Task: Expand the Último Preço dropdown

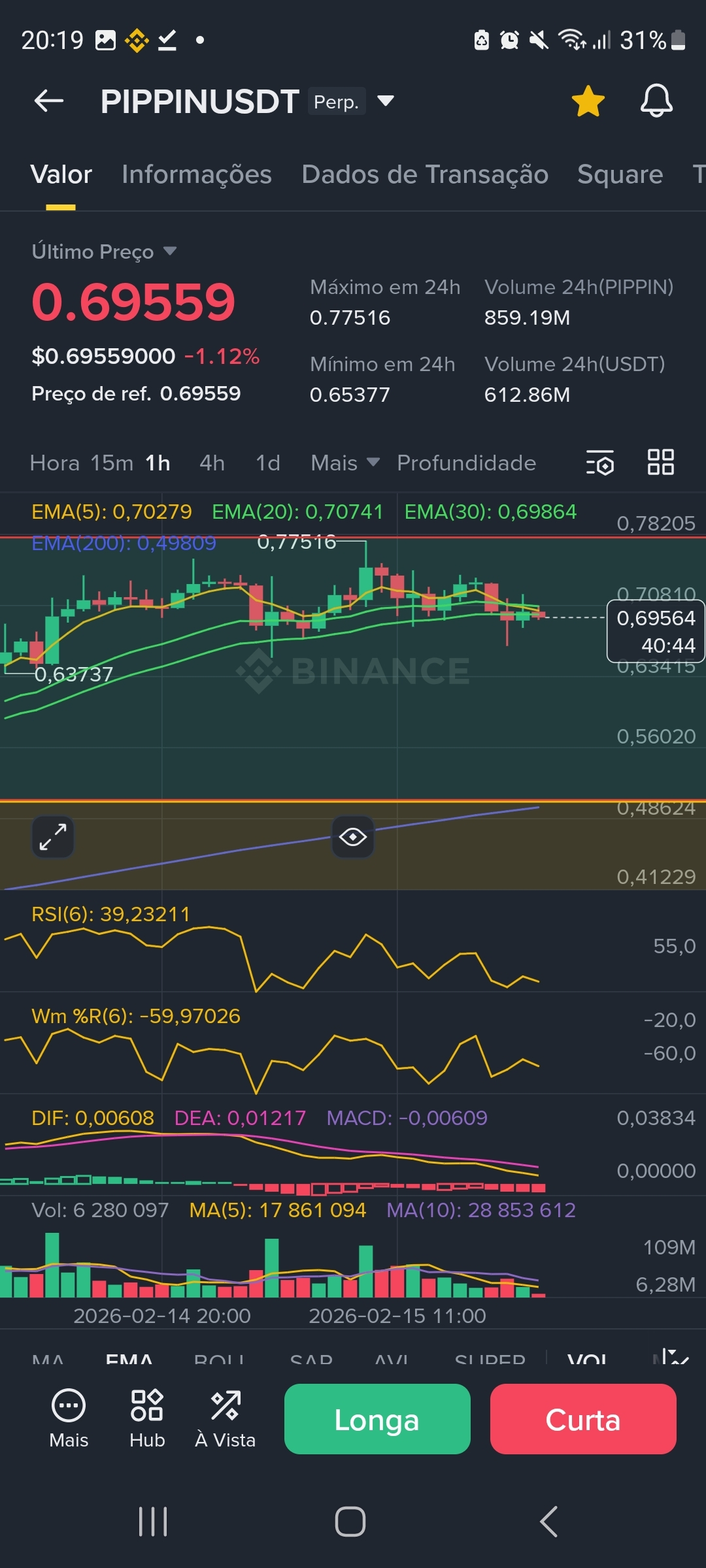Action: 105,252
